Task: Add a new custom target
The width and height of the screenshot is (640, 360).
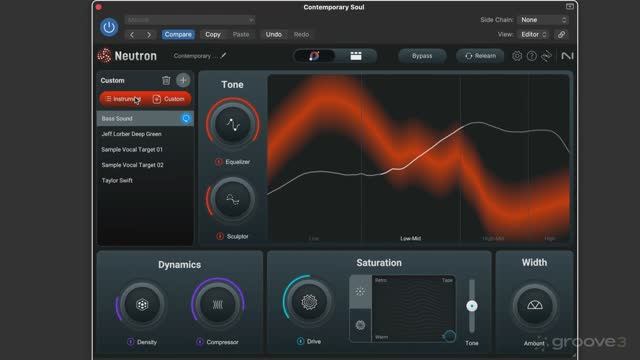Action: tap(183, 80)
